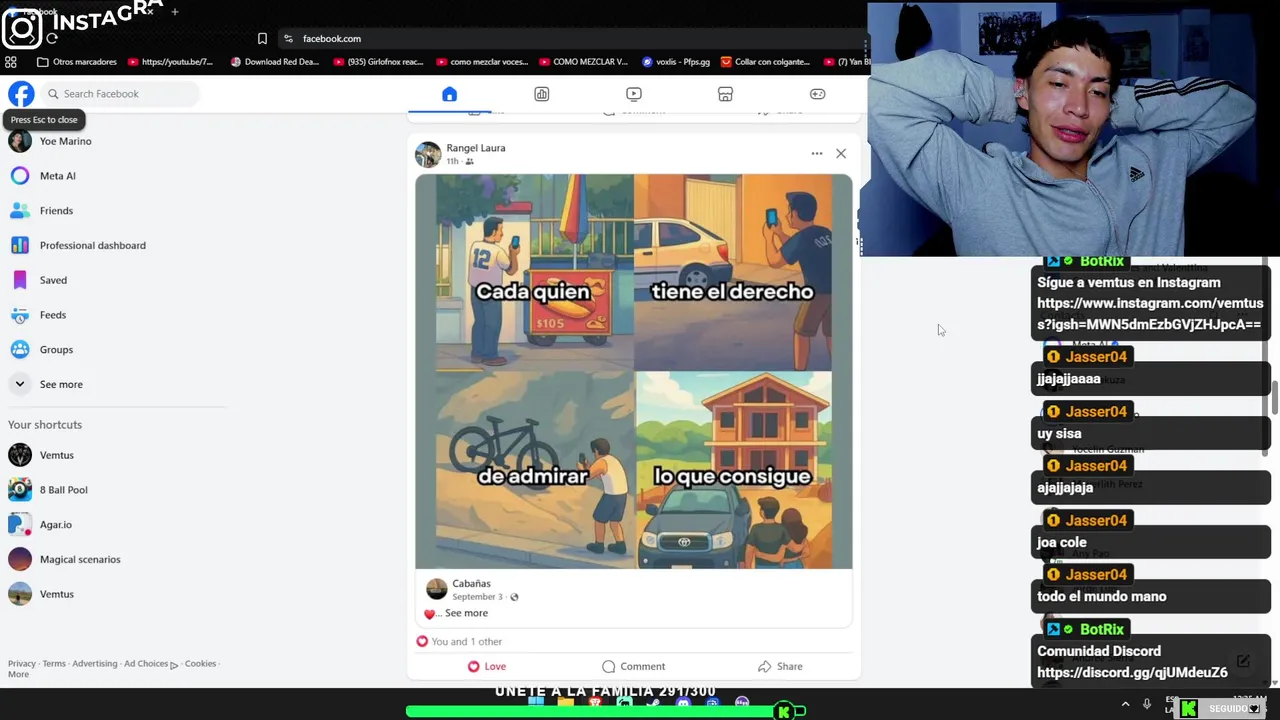Show hidden system tray icons chevron
The height and width of the screenshot is (720, 1280).
[1125, 704]
